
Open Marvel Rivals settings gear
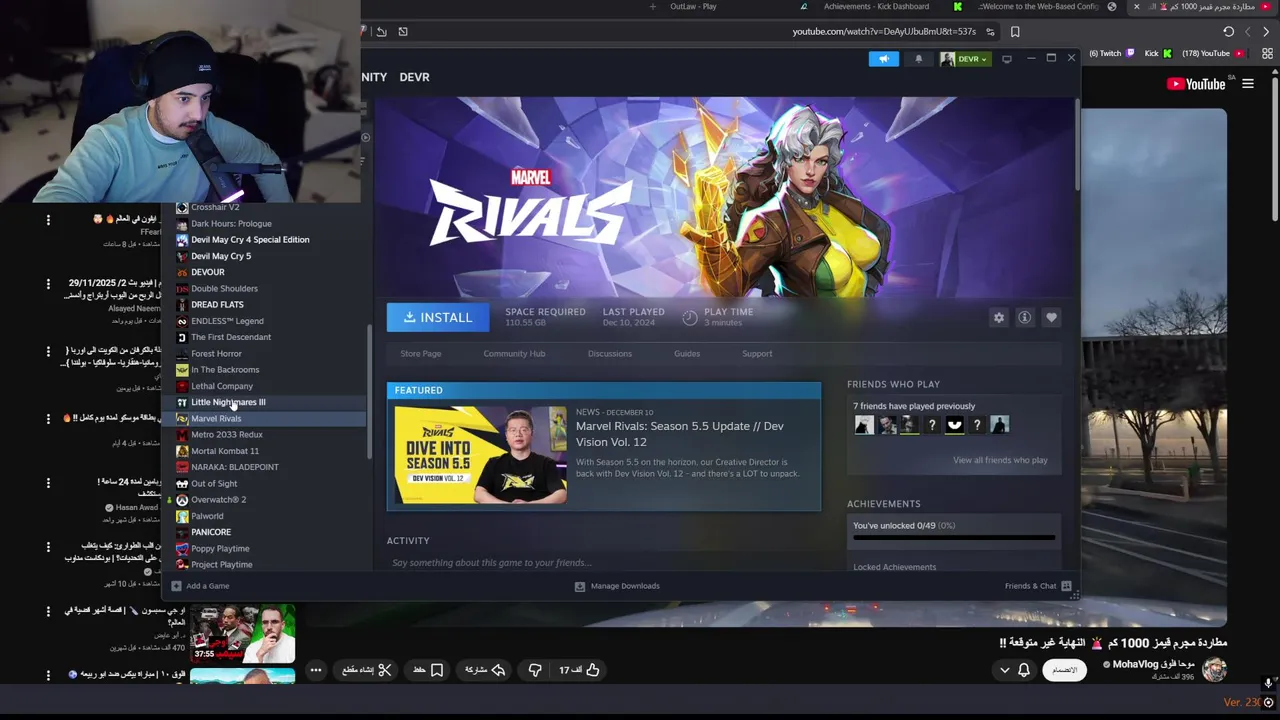pyautogui.click(x=998, y=317)
